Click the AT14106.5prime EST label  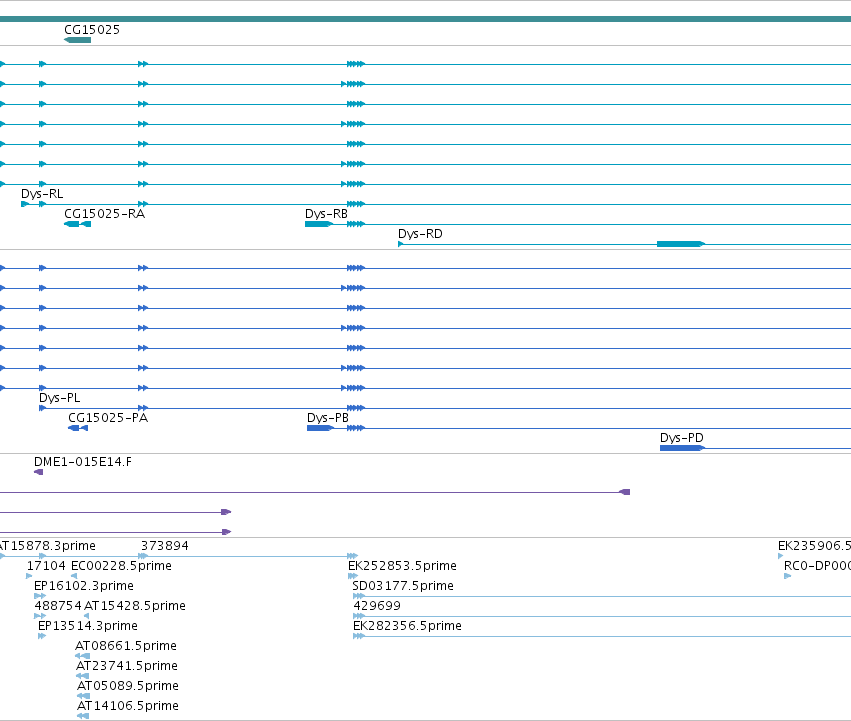pos(128,706)
